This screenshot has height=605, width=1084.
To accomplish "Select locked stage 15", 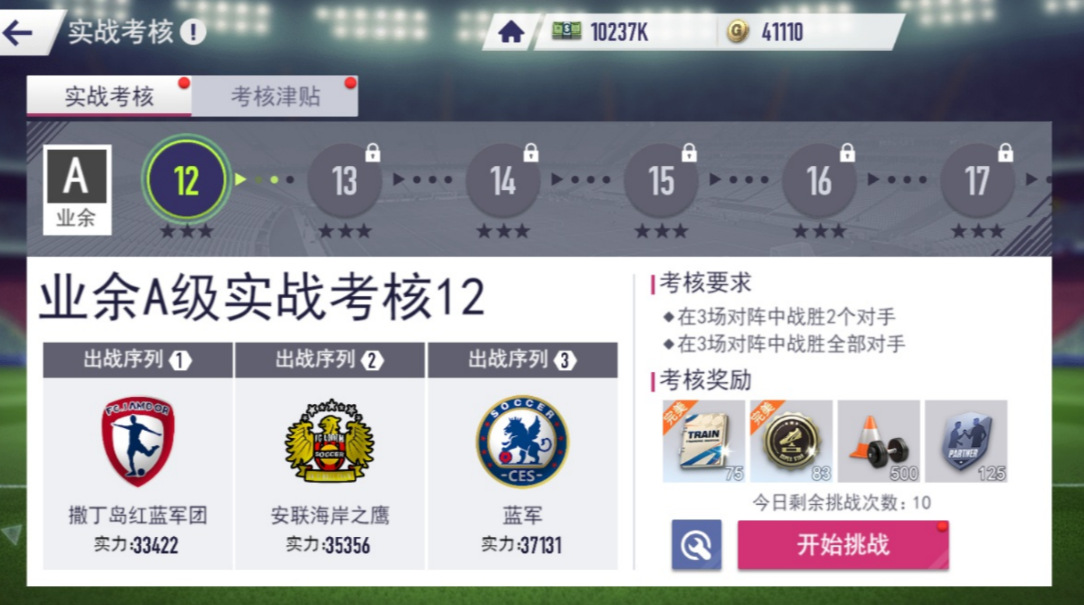I will (x=661, y=180).
